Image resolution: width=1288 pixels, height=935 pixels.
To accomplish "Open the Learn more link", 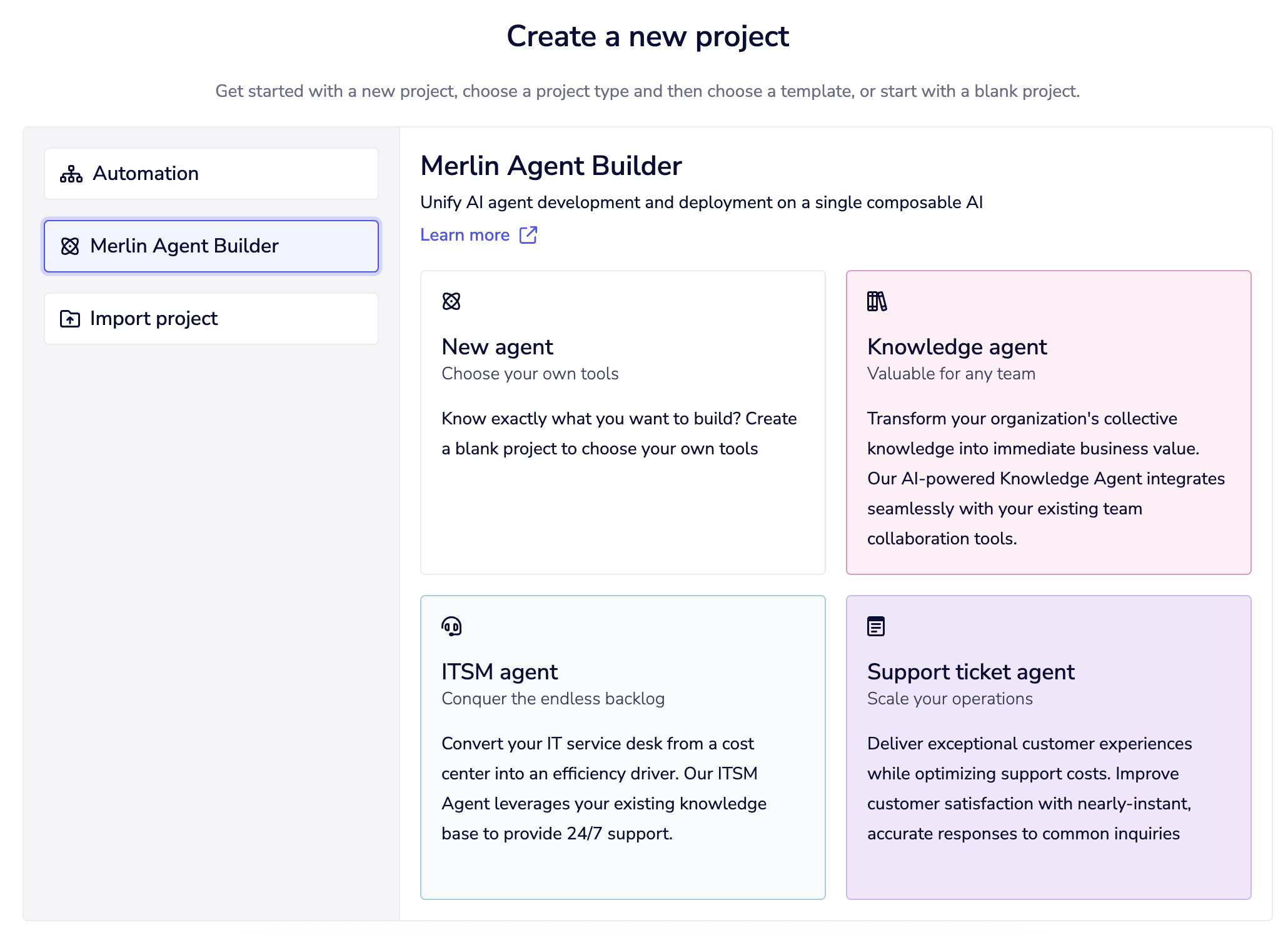I will (x=465, y=235).
